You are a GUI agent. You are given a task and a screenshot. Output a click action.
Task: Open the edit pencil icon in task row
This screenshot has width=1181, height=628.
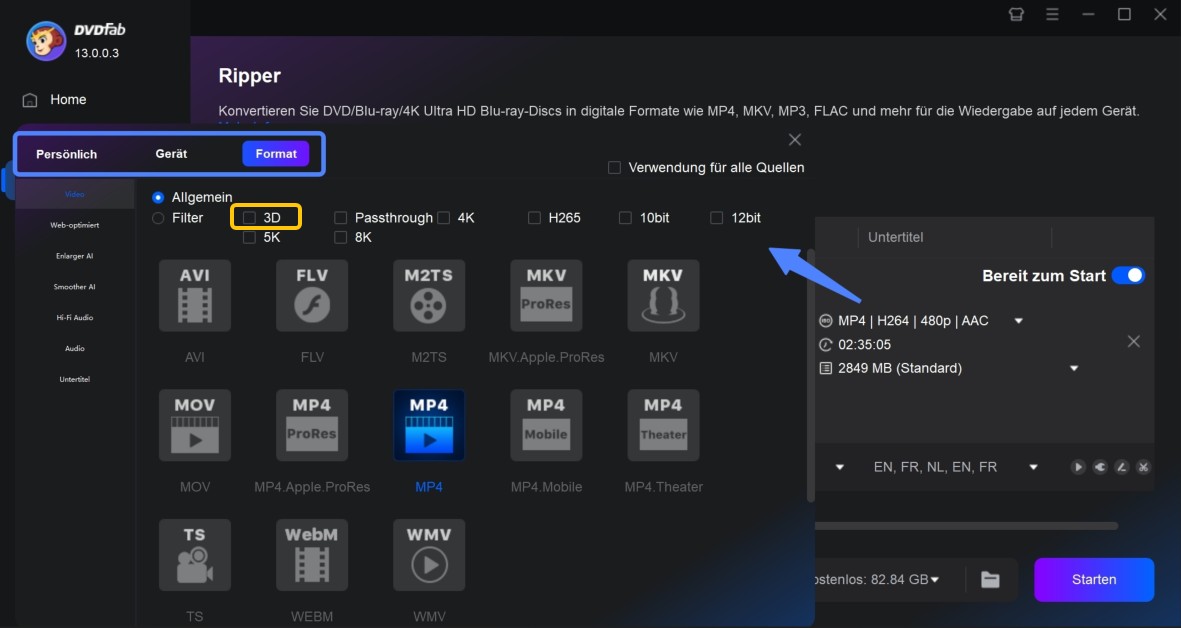[1121, 467]
